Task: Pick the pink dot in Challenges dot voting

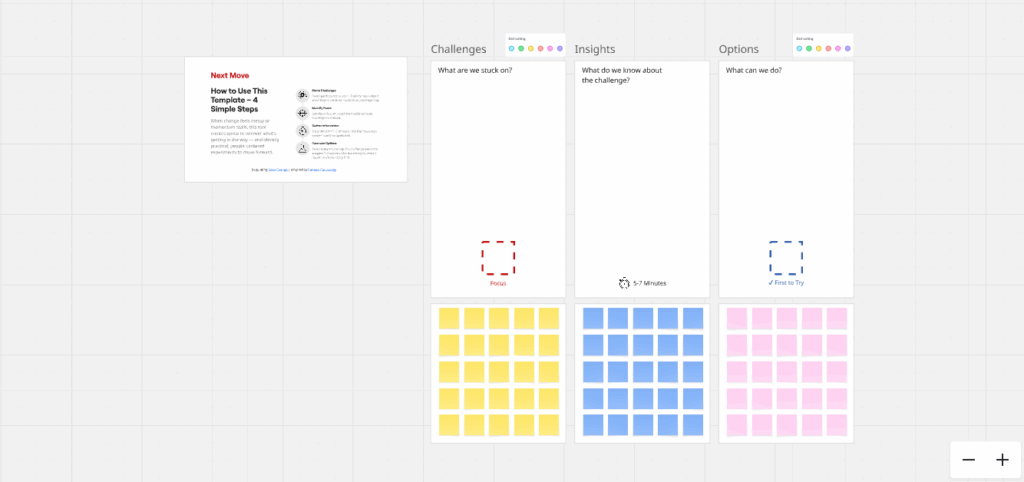Action: (x=550, y=48)
